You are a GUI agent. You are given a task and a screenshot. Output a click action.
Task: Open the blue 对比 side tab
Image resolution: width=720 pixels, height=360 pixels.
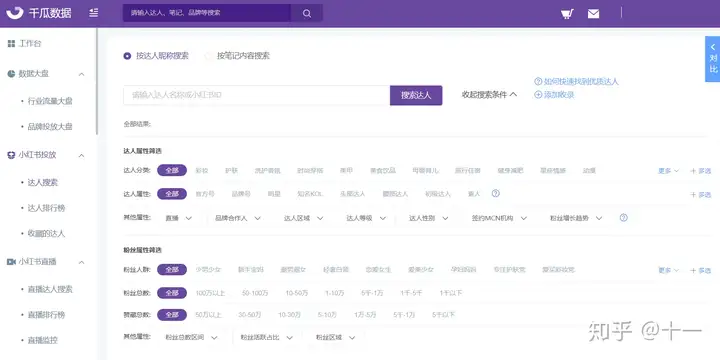(713, 59)
